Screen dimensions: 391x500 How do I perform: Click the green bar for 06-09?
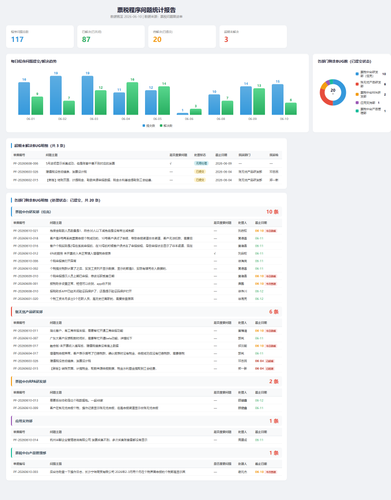(x=259, y=101)
